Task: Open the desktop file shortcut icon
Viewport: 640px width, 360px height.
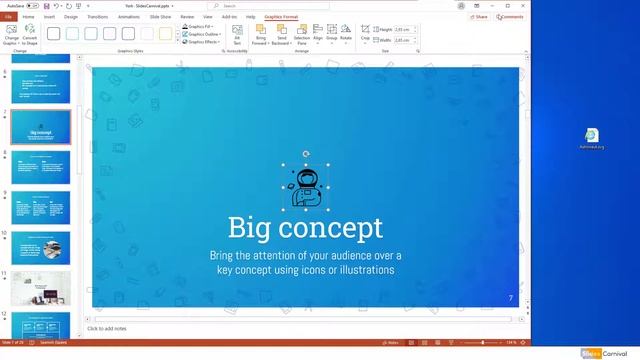Action: coord(592,138)
